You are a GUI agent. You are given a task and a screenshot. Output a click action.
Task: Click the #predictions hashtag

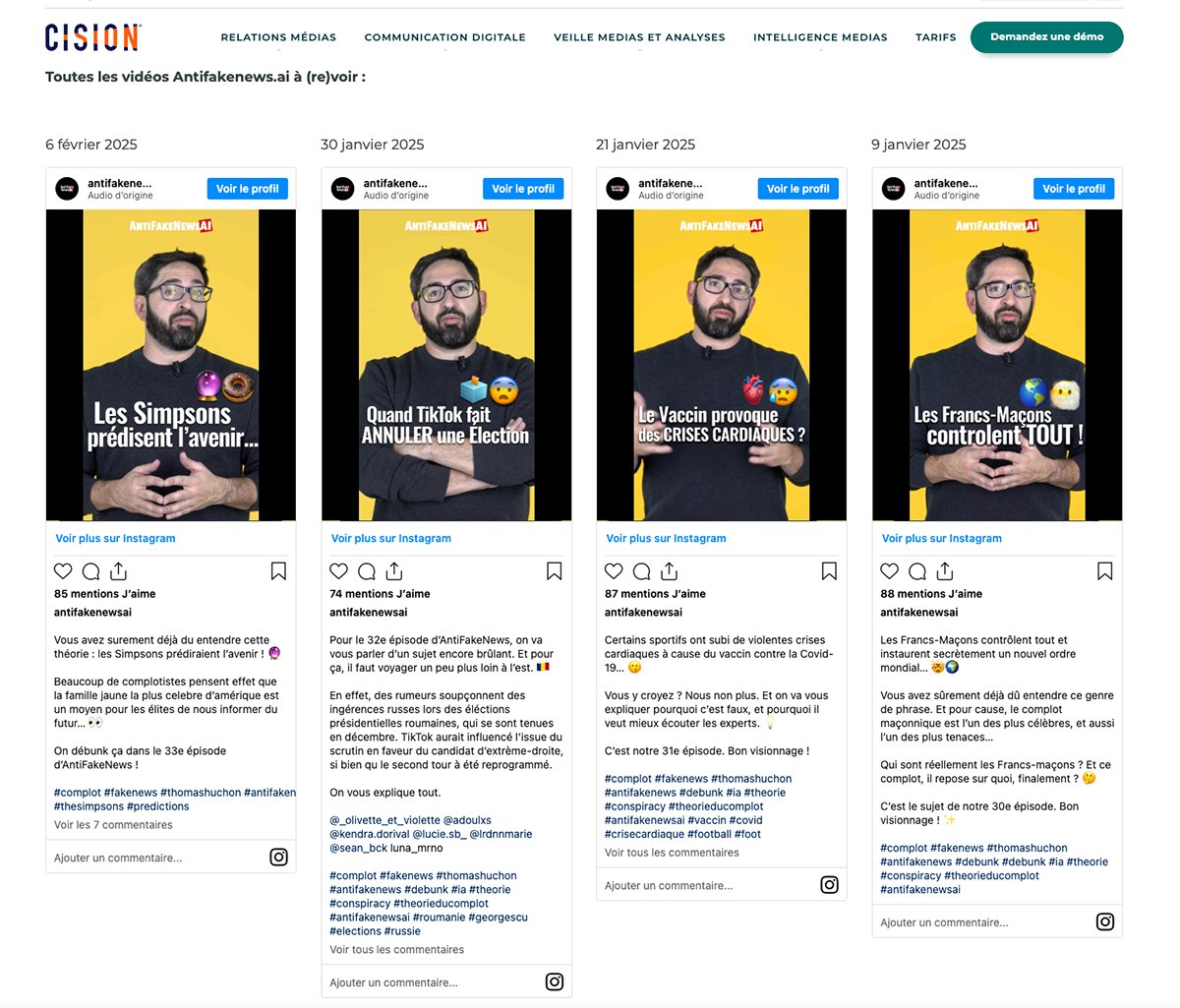(158, 806)
